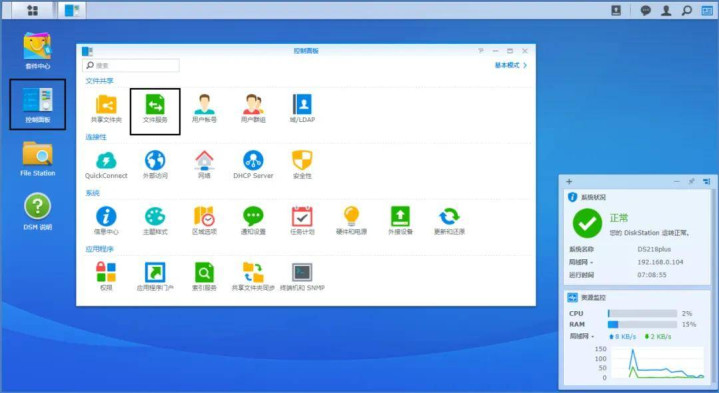
Task: Open the 域/LDAP icon
Action: (x=302, y=109)
